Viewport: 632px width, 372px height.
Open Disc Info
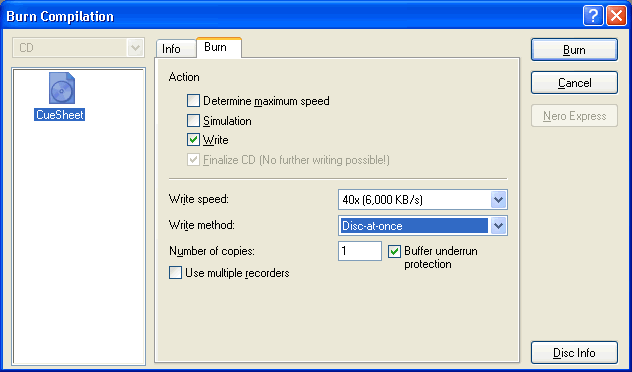tap(574, 353)
